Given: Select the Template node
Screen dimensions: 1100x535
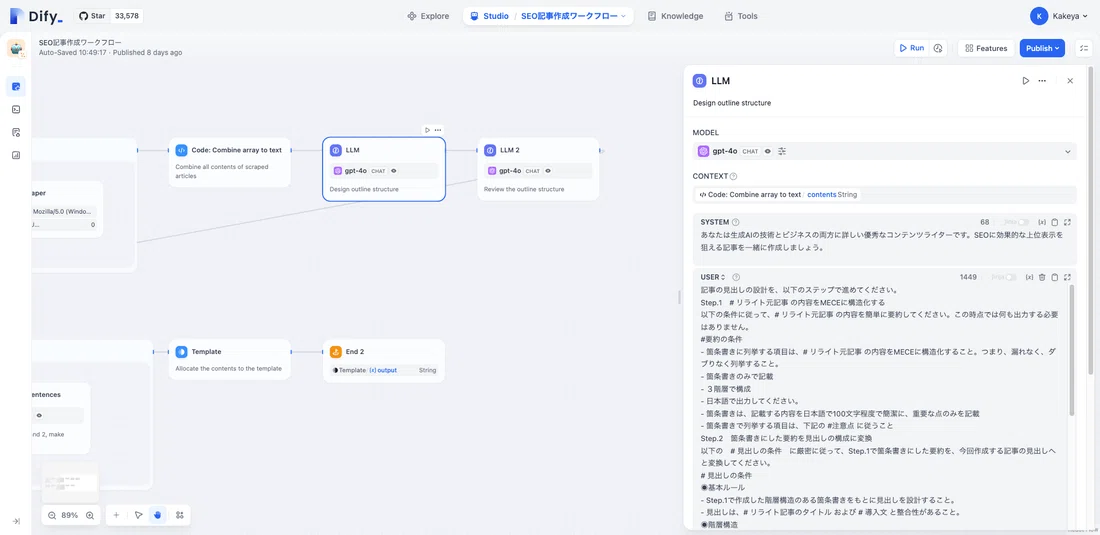Looking at the screenshot, I should 229,360.
